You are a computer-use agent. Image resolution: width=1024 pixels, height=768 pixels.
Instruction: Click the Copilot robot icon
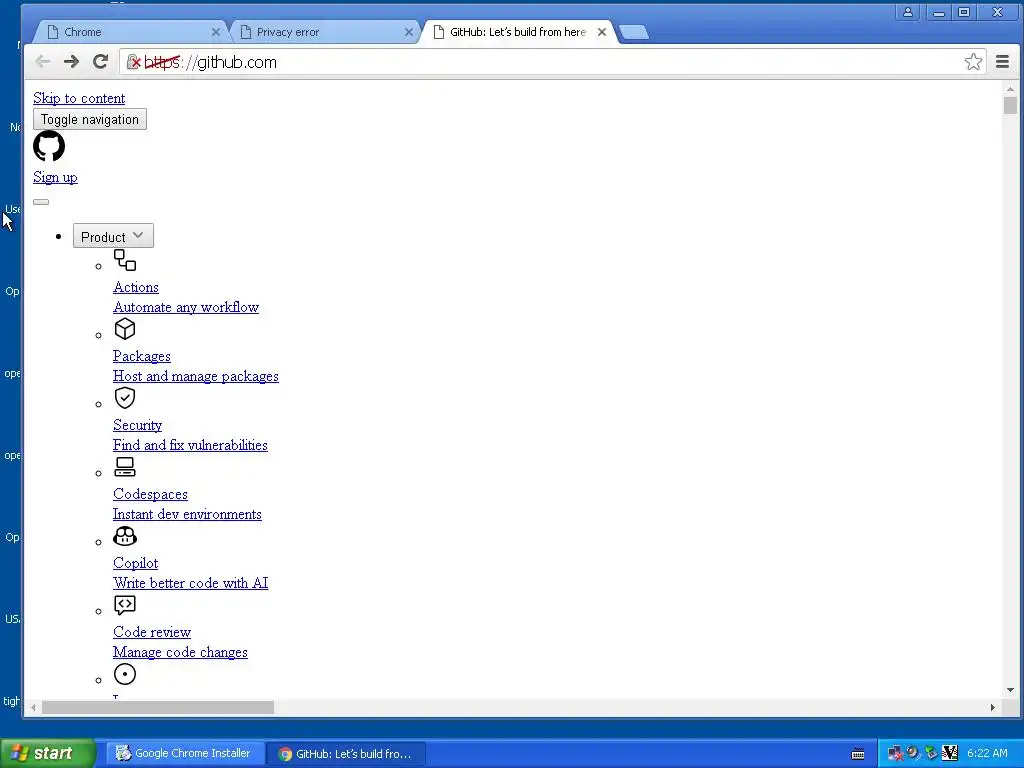click(125, 536)
